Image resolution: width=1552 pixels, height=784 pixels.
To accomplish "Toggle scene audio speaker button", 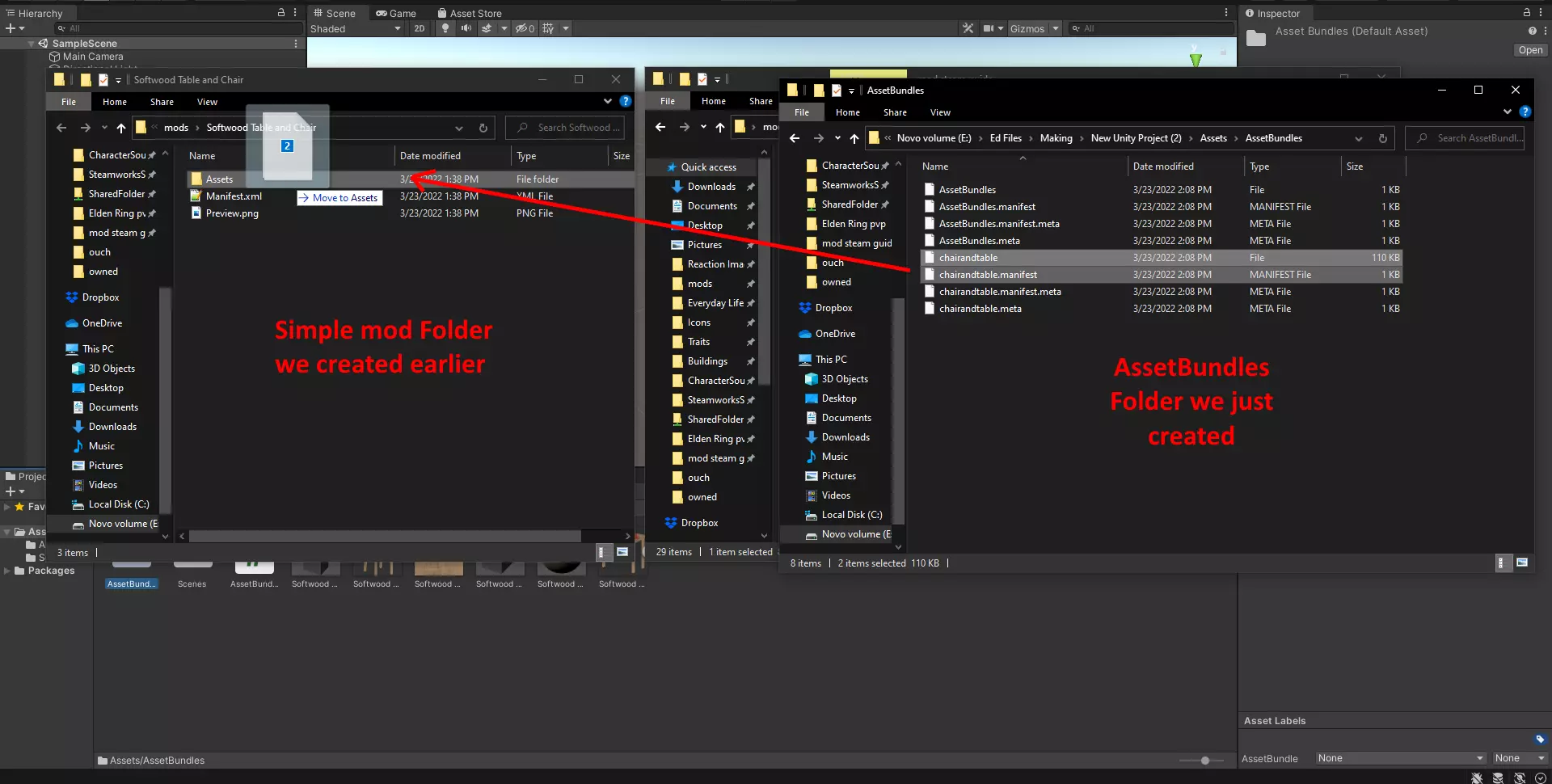I will pos(466,28).
